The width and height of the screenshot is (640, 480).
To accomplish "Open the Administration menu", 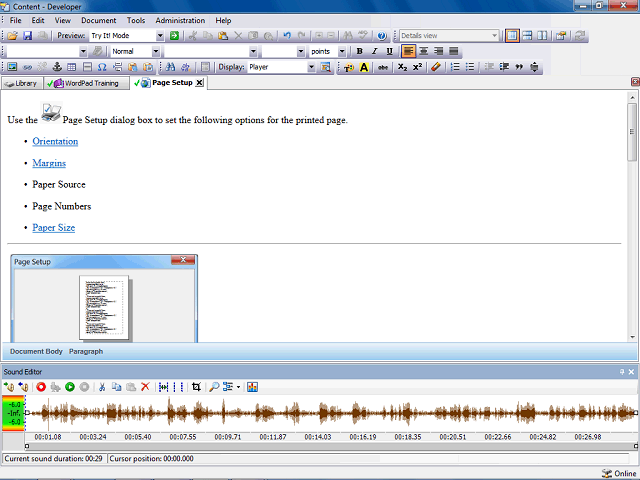I will (180, 20).
